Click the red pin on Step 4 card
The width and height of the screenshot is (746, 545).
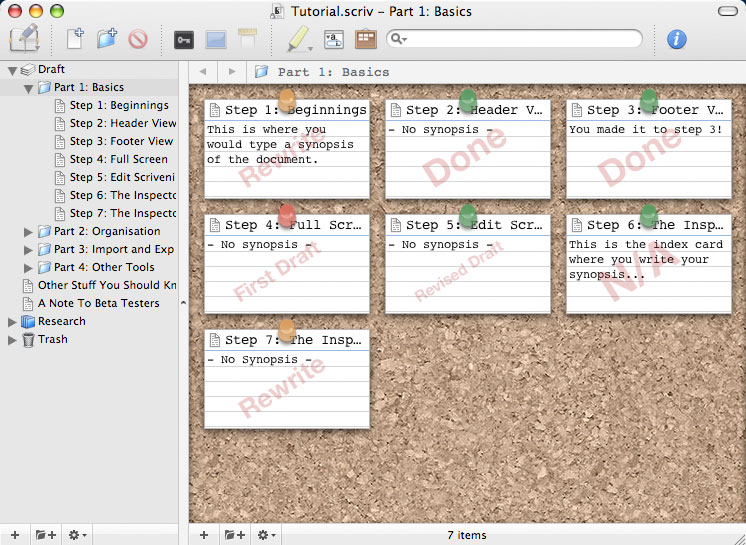tap(287, 214)
